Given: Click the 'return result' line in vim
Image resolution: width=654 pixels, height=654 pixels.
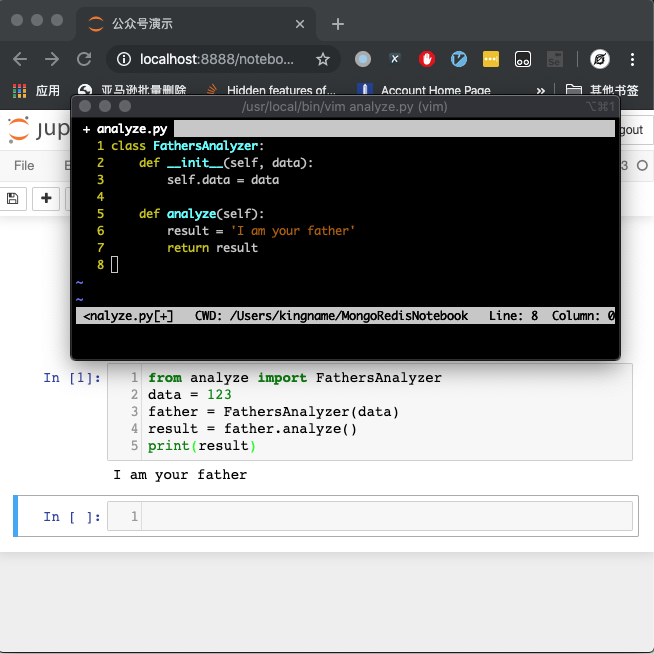Looking at the screenshot, I should [x=212, y=248].
